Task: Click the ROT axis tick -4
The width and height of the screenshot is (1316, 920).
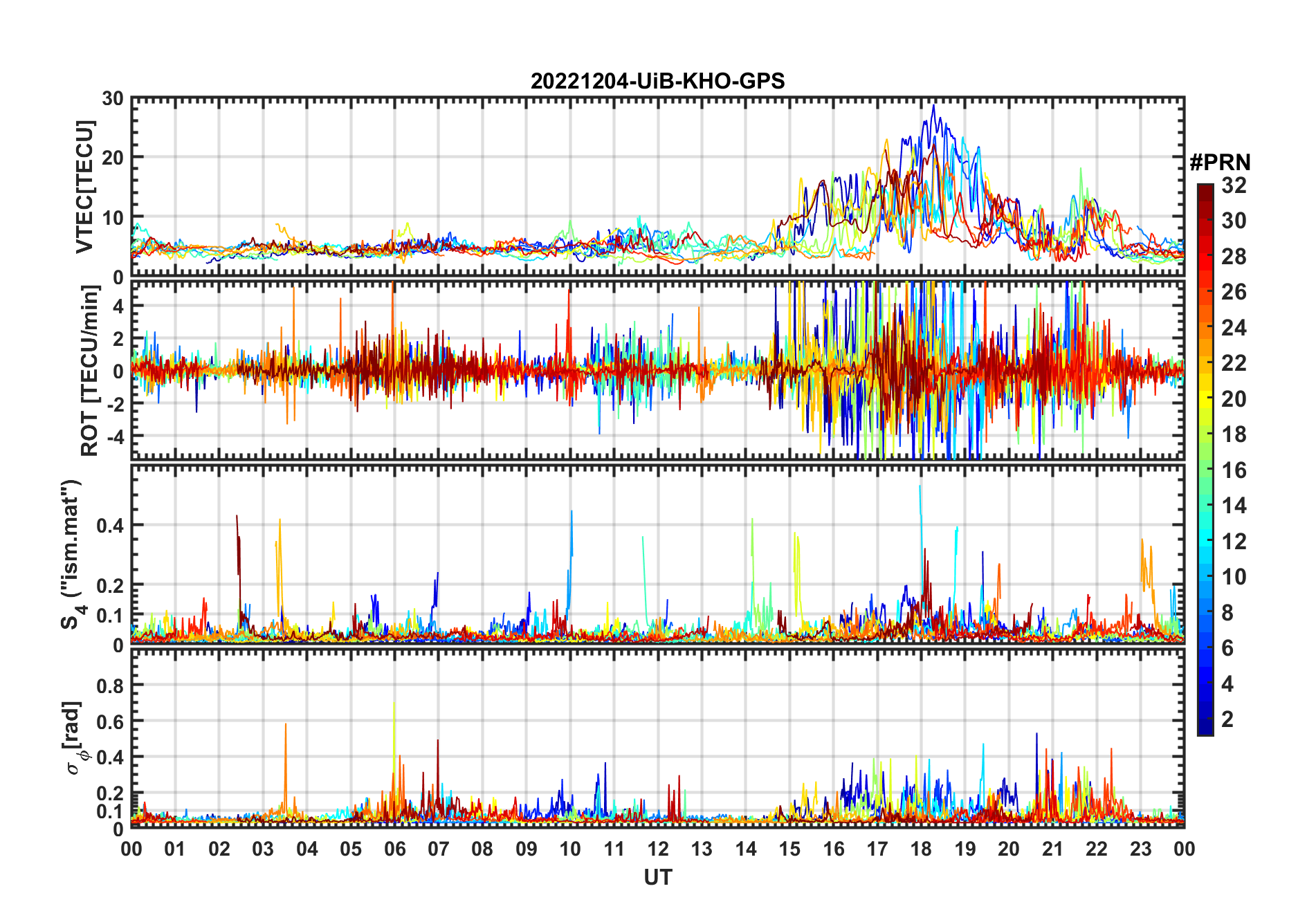Action: 116,436
